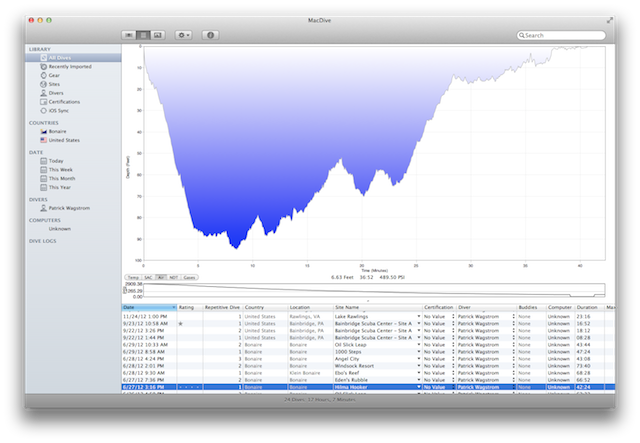Show the SAC graph overlay
Viewport: 640px width, 443px height.
[148, 278]
